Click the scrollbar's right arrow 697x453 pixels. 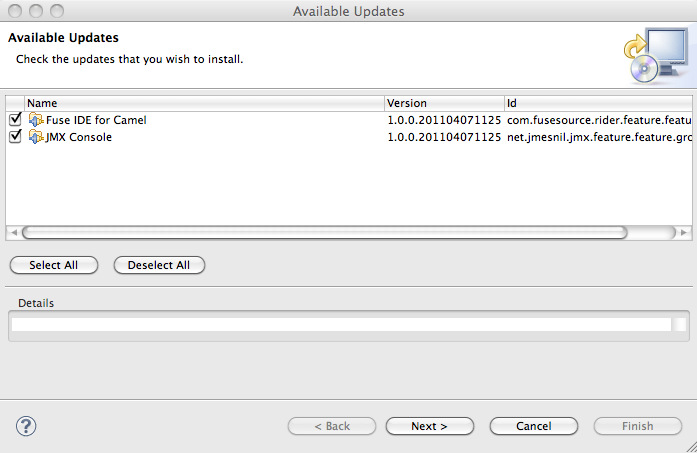[x=684, y=233]
